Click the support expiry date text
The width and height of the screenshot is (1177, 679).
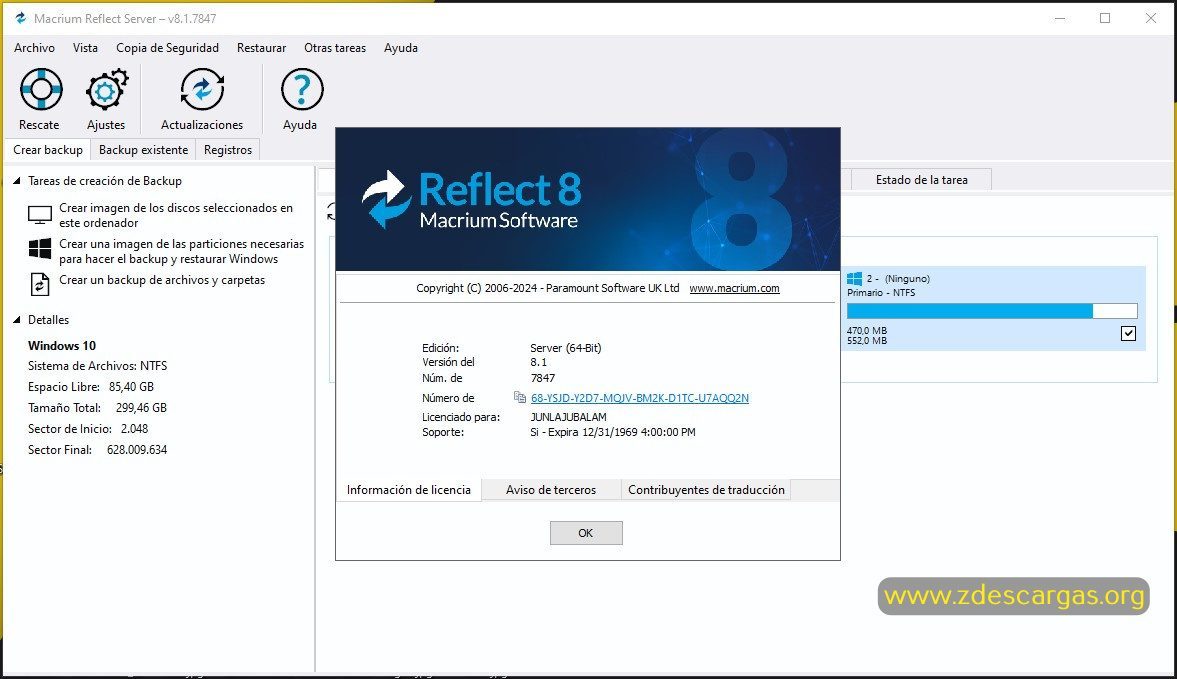(x=613, y=432)
